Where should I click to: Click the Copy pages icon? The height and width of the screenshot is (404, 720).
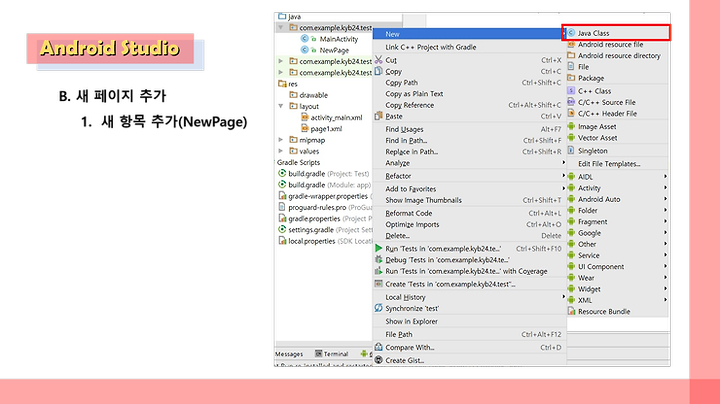[x=378, y=71]
